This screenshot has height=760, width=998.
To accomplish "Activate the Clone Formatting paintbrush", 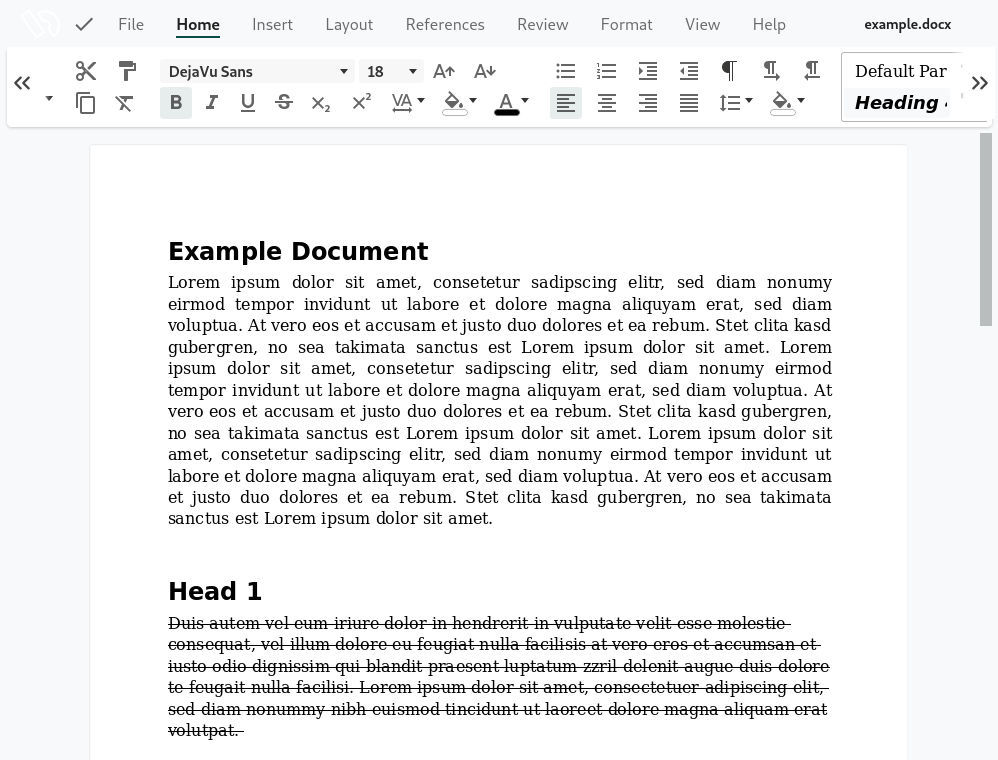I will pos(127,71).
